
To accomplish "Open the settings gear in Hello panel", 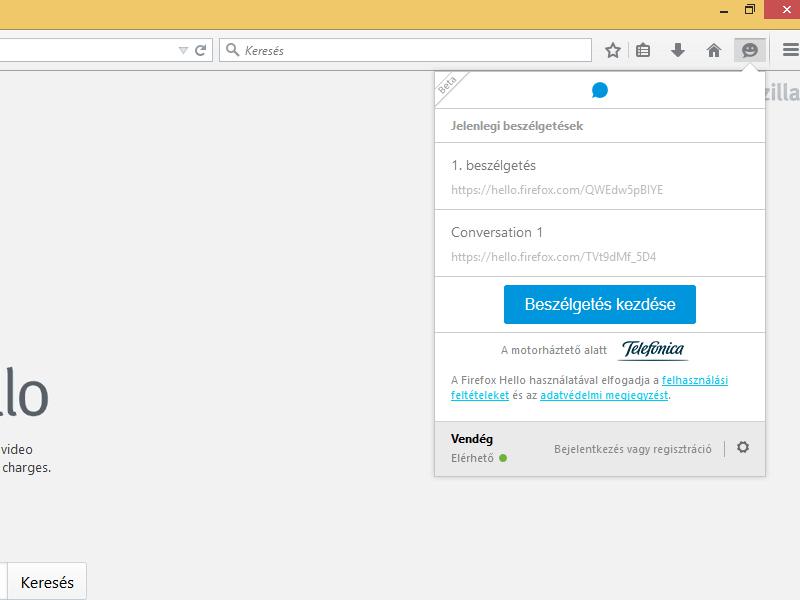I will point(743,447).
